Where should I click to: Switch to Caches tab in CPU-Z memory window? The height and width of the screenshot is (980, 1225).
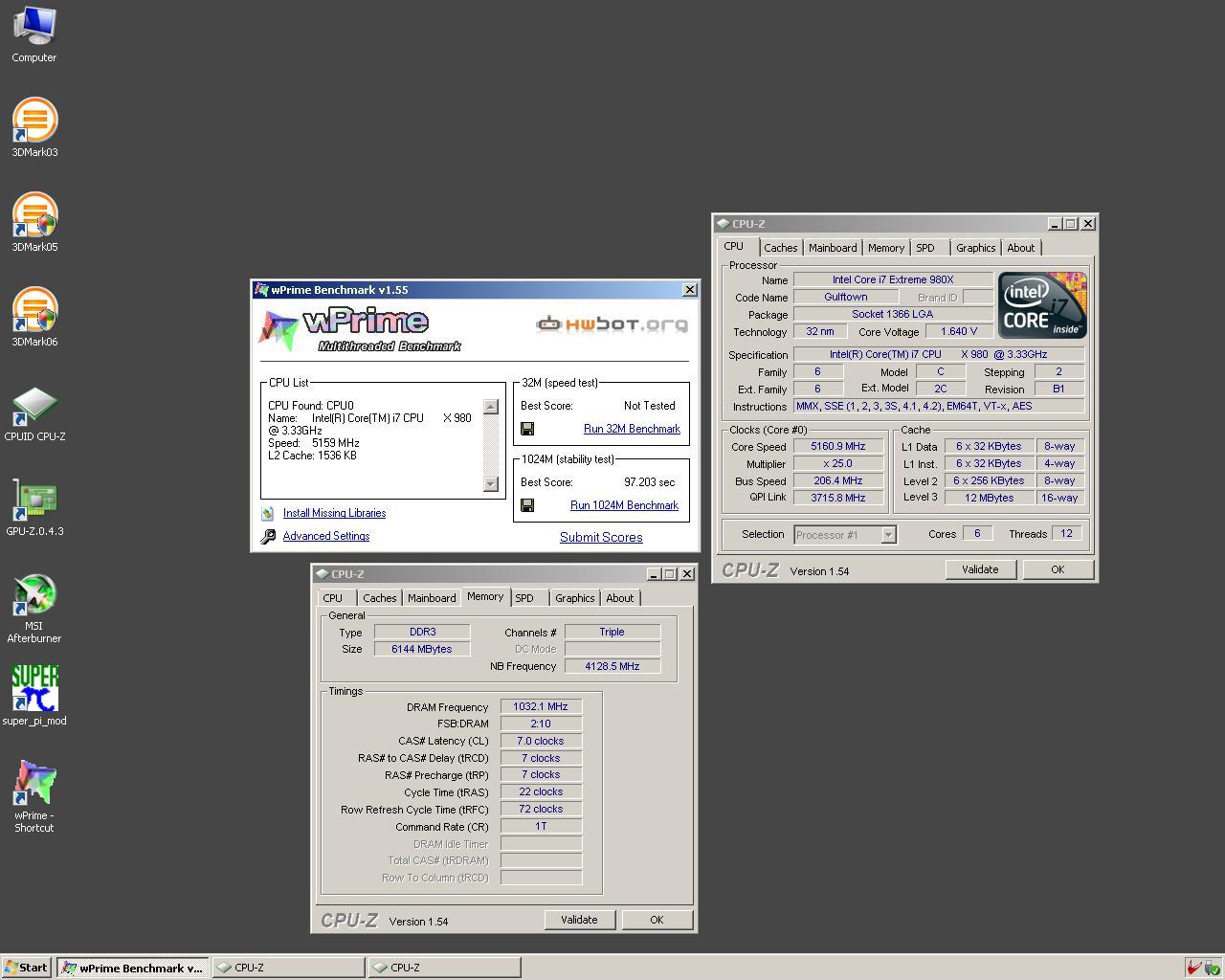(379, 598)
